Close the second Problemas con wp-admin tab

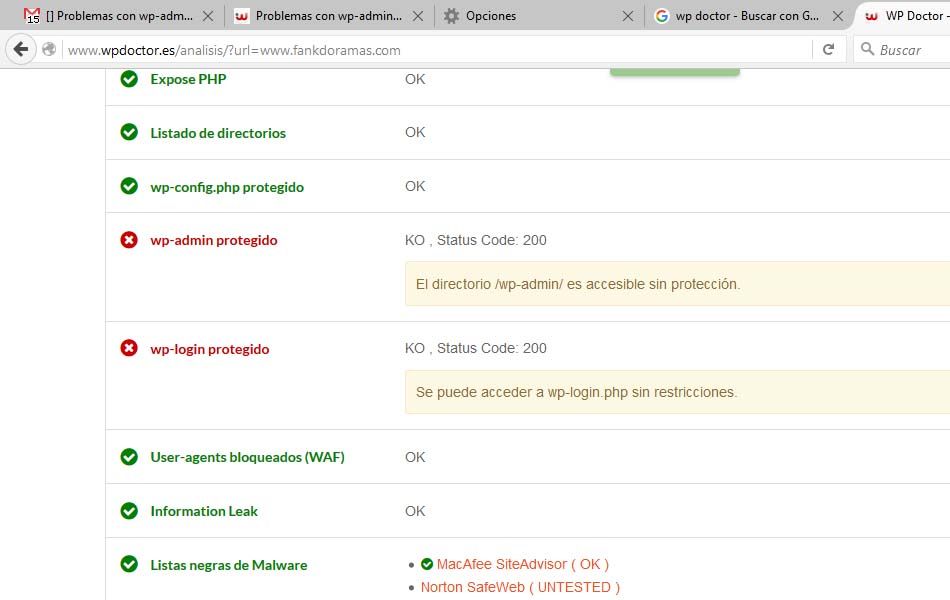tap(418, 16)
